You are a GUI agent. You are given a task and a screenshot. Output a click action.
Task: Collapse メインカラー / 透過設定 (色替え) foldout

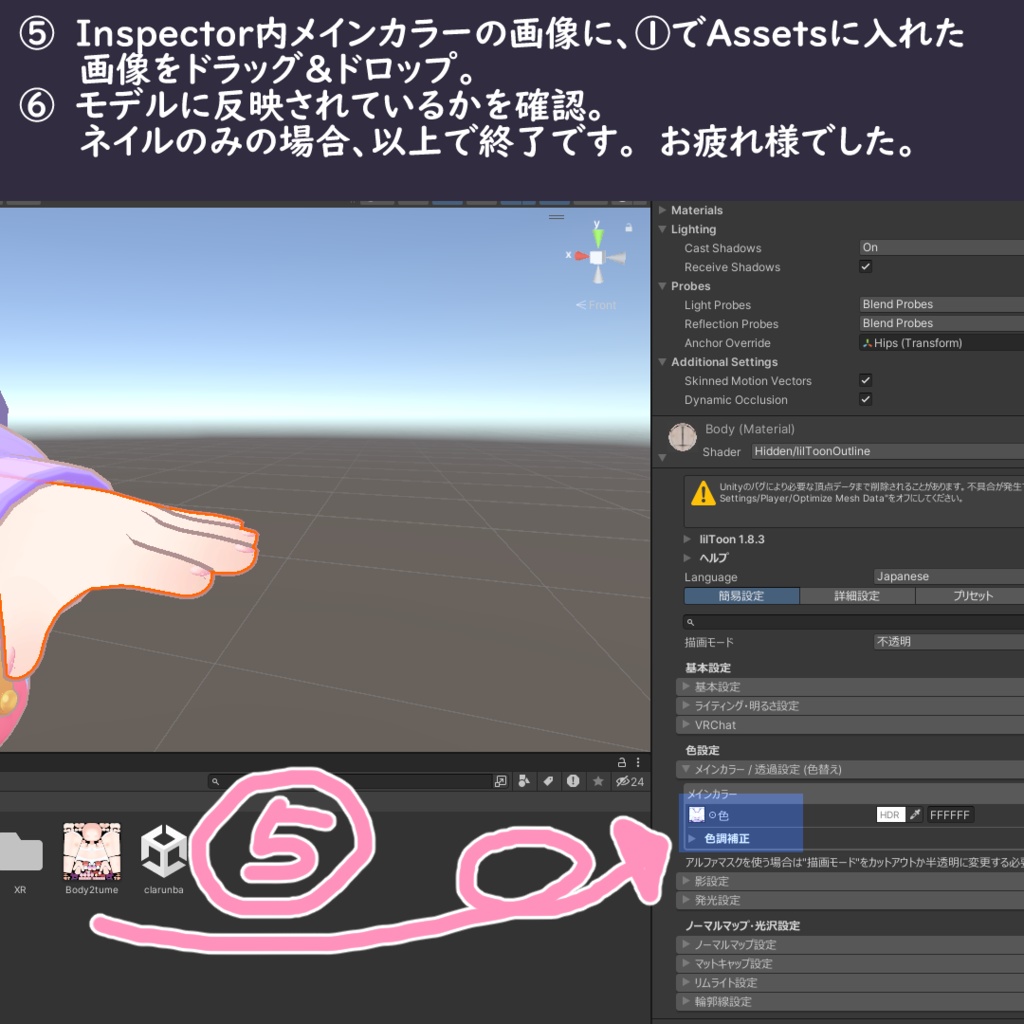click(850, 769)
